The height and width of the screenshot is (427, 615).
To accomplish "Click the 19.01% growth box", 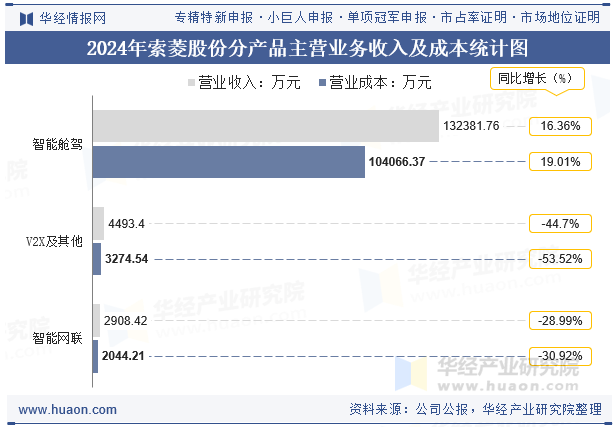I will (x=560, y=162).
